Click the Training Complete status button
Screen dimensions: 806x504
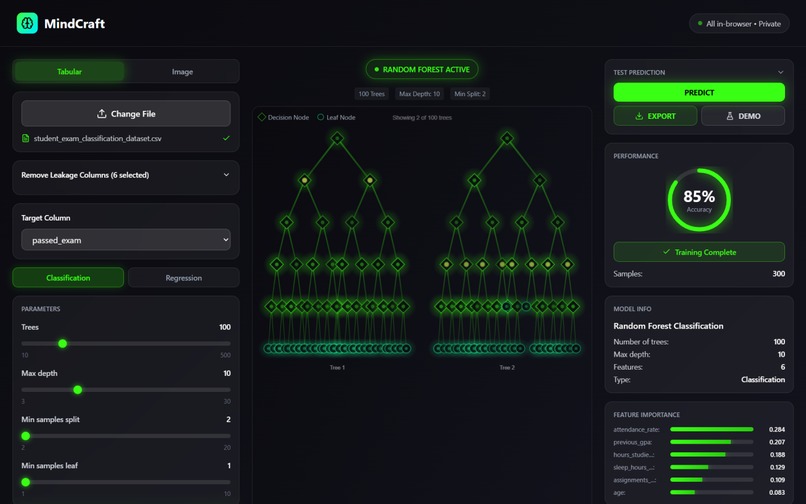tap(699, 252)
